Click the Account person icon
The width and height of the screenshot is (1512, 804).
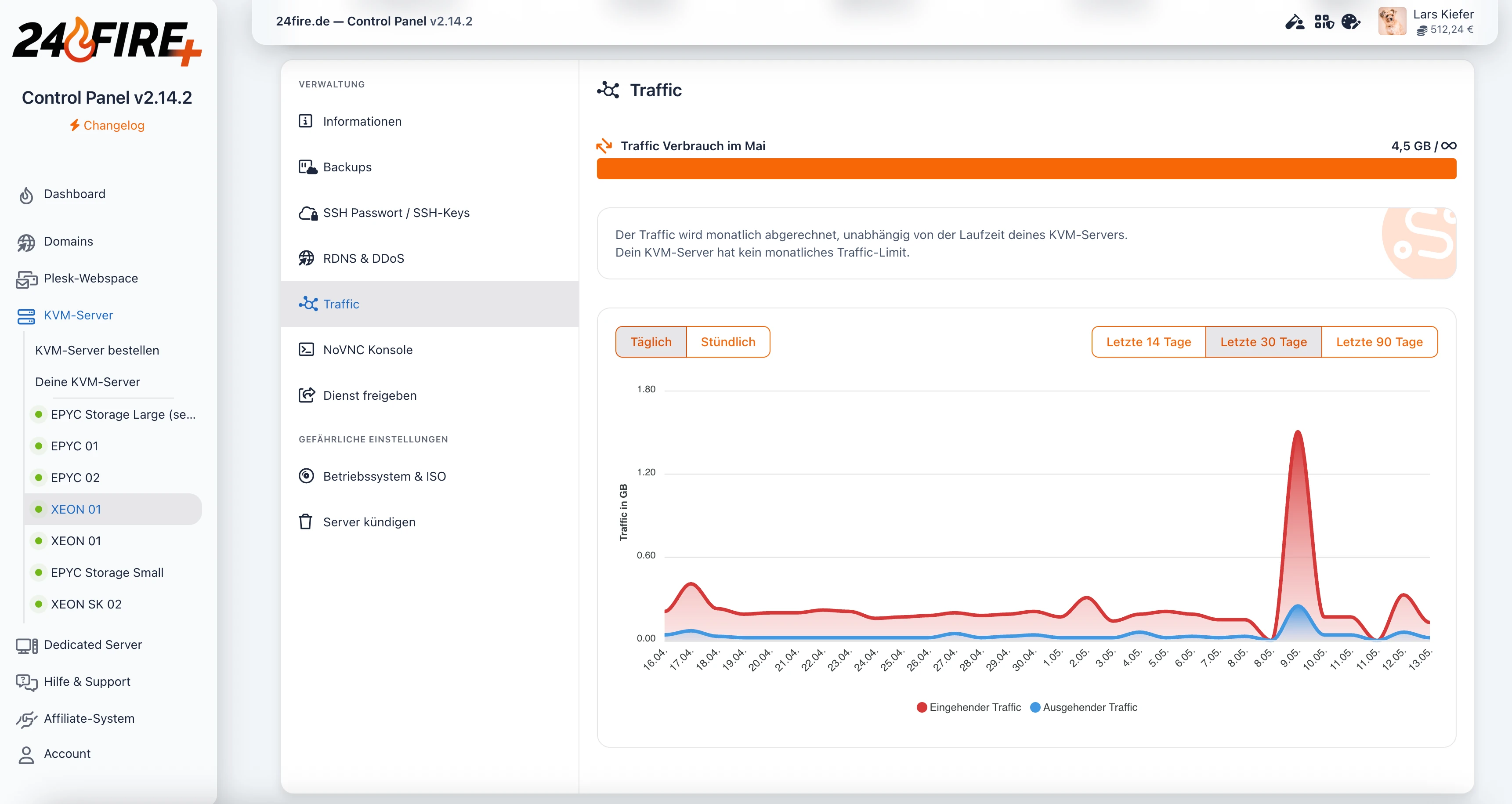pyautogui.click(x=26, y=755)
